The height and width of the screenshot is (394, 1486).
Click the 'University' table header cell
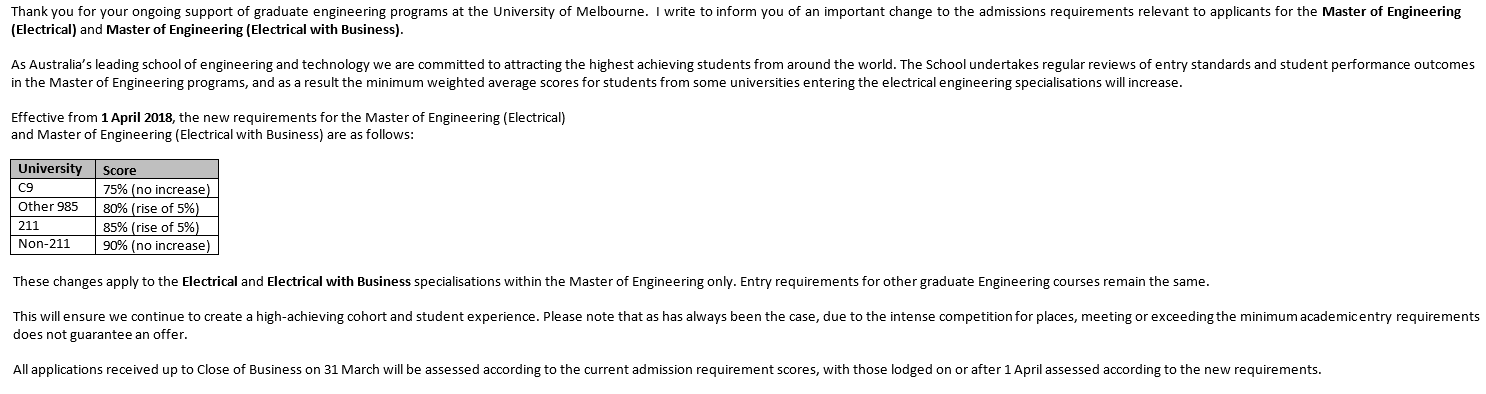tap(53, 169)
